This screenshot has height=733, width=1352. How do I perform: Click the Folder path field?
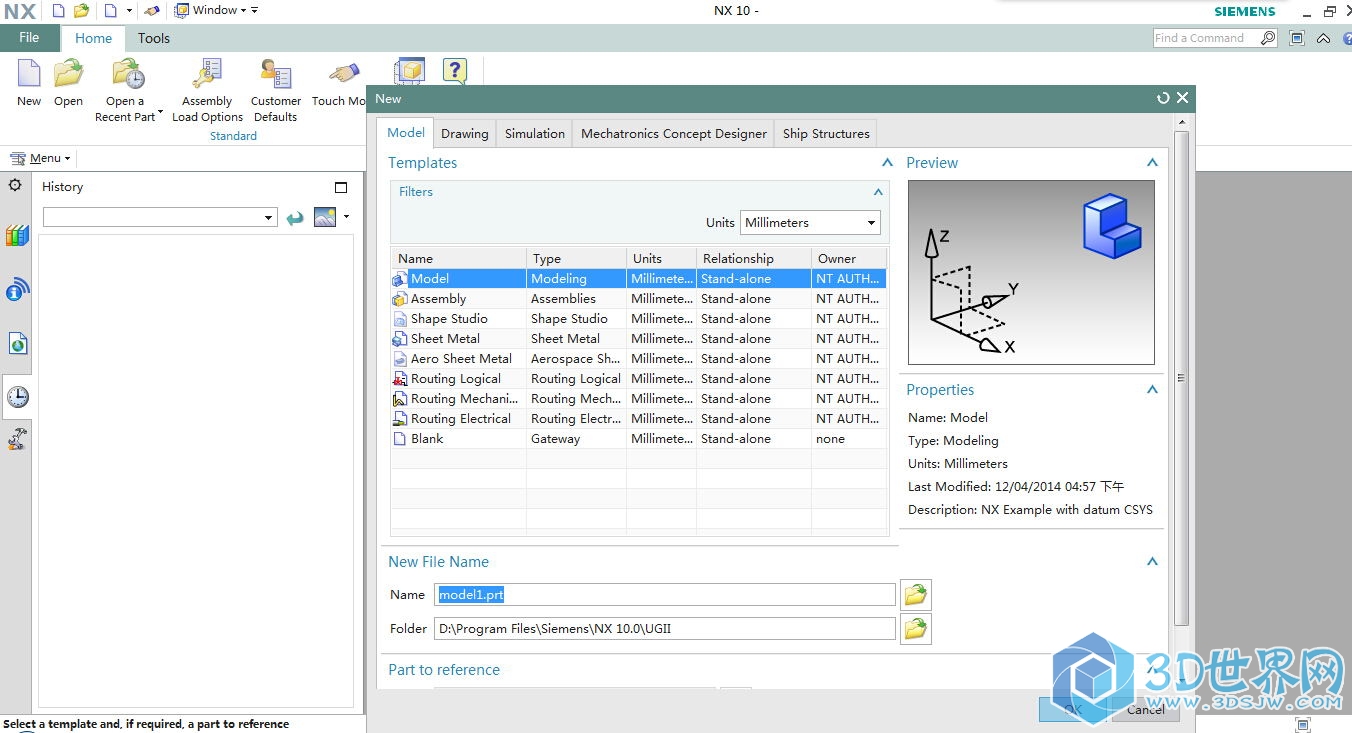[x=665, y=629]
